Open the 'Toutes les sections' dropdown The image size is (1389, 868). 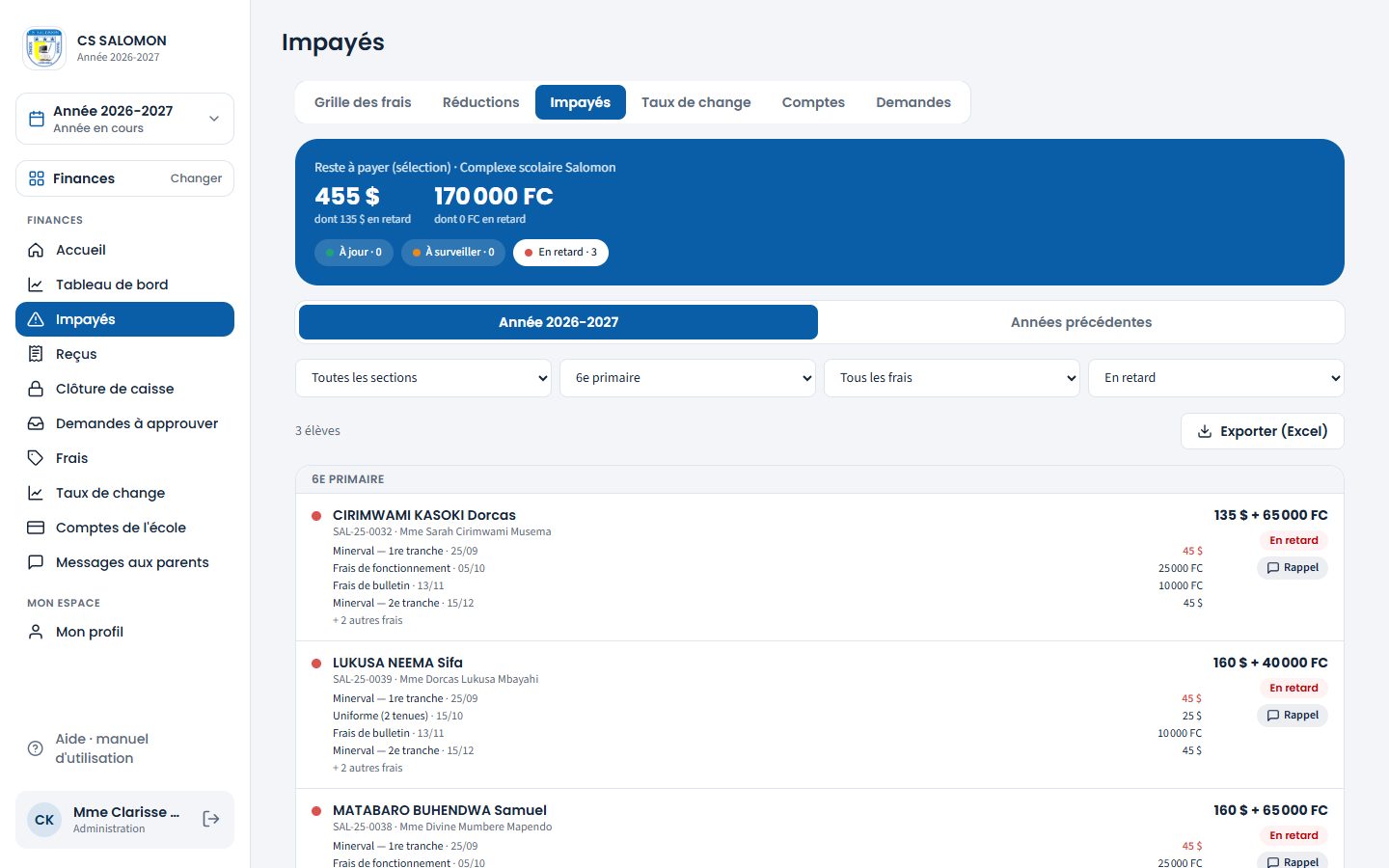click(423, 378)
